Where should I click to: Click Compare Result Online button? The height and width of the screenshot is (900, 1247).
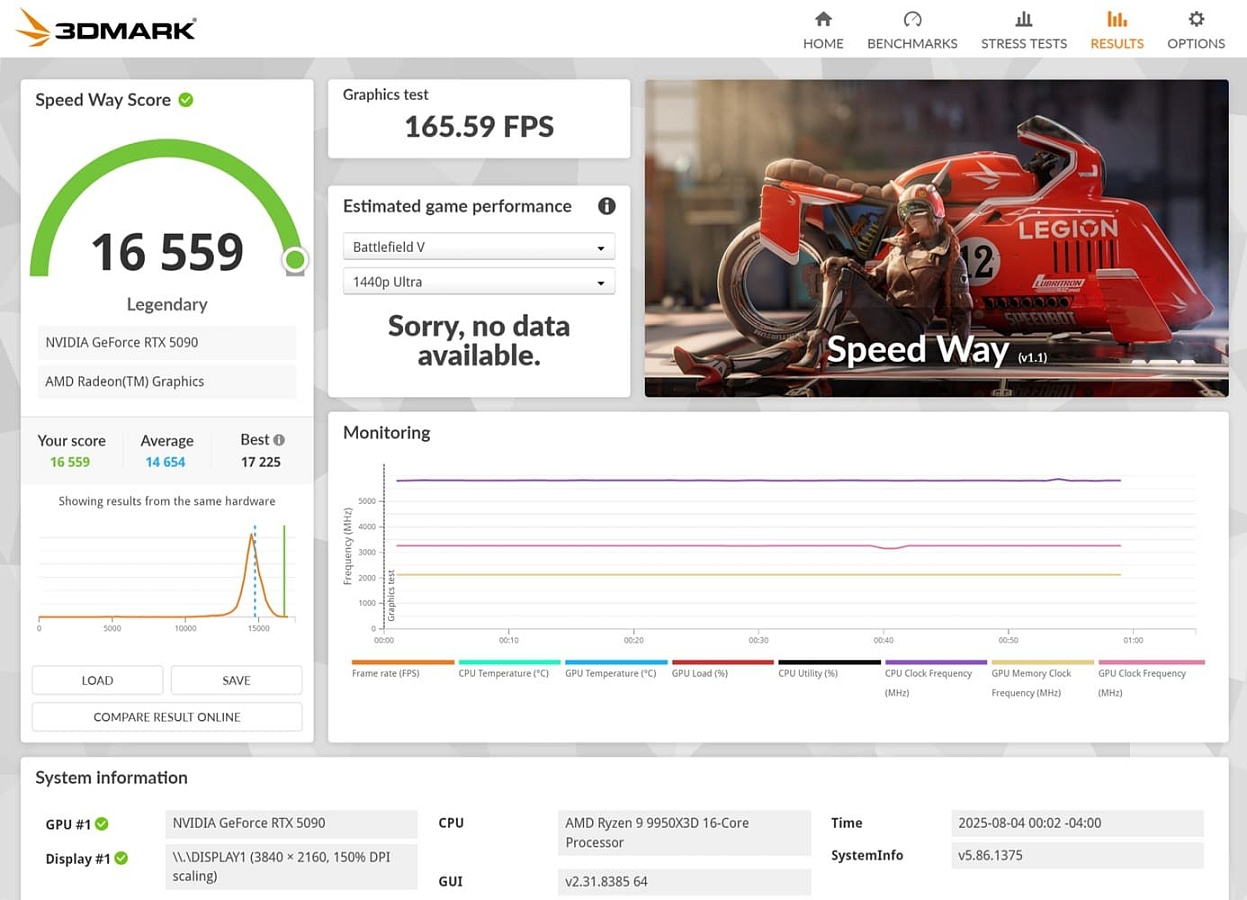(167, 717)
